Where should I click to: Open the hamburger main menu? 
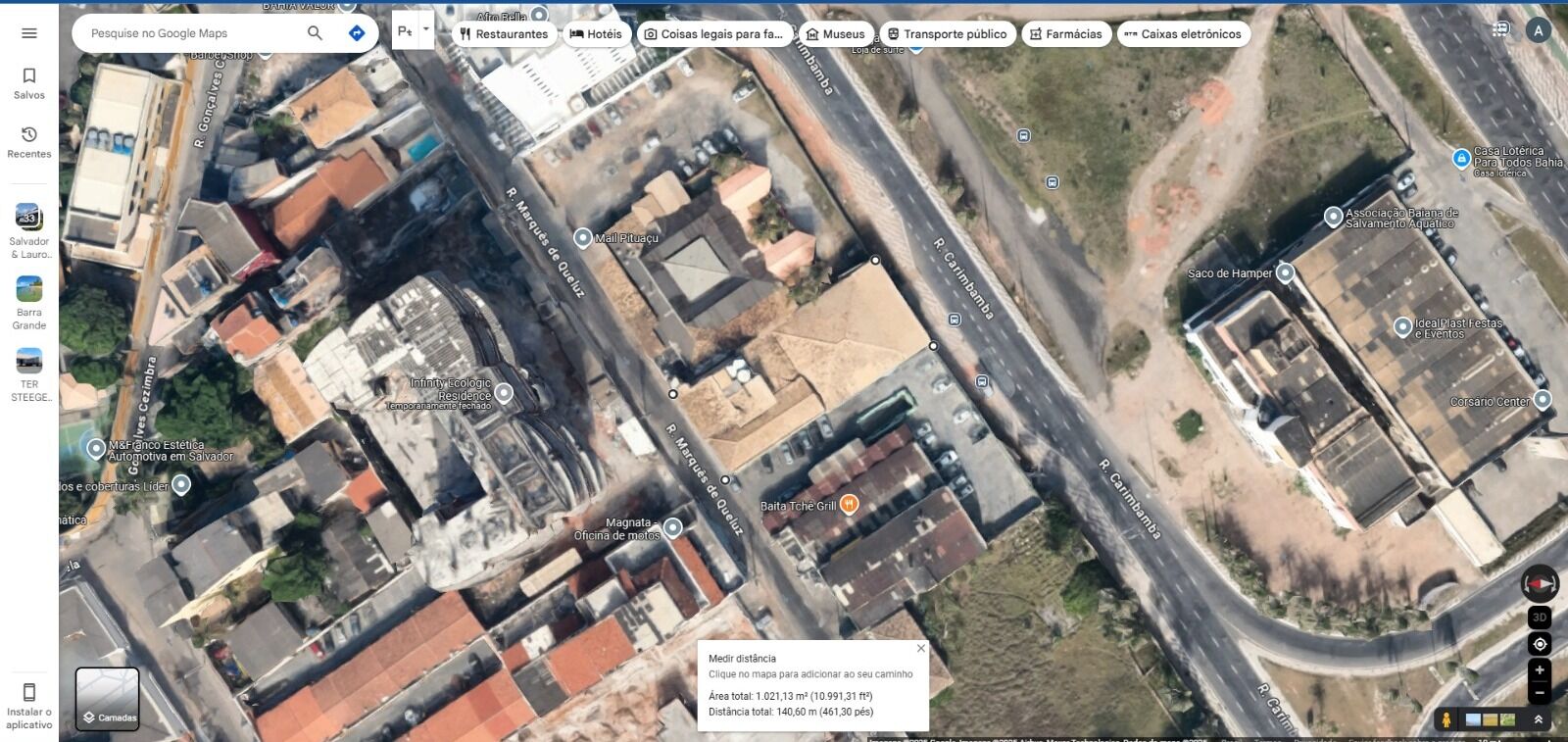pos(29,33)
